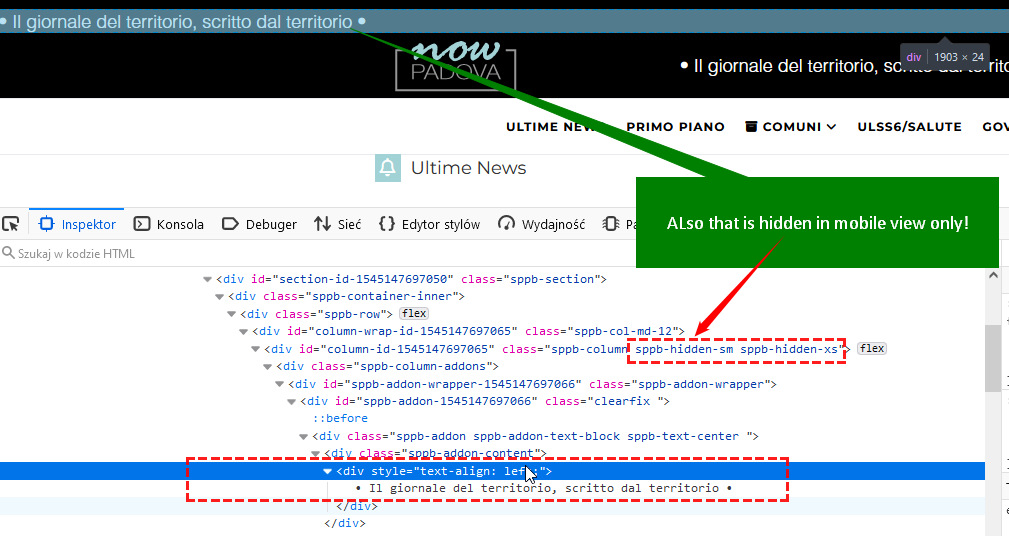The height and width of the screenshot is (536, 1009).
Task: Click the Ultime News bell icon
Action: 388,168
